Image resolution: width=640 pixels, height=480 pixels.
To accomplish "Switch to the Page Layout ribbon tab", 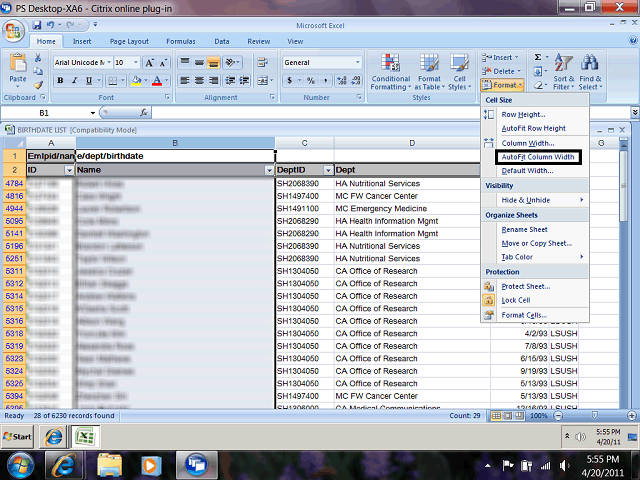I will [129, 42].
